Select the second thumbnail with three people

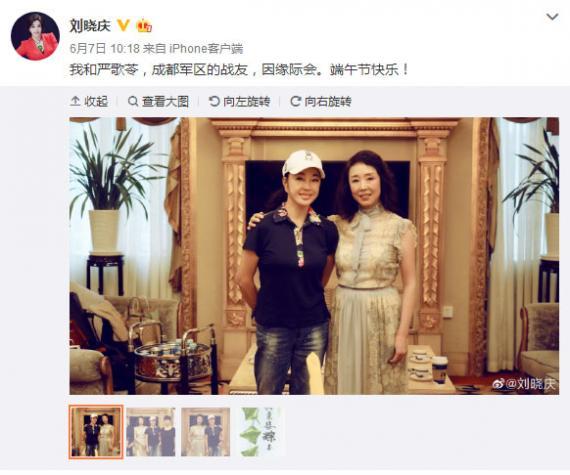pos(151,432)
